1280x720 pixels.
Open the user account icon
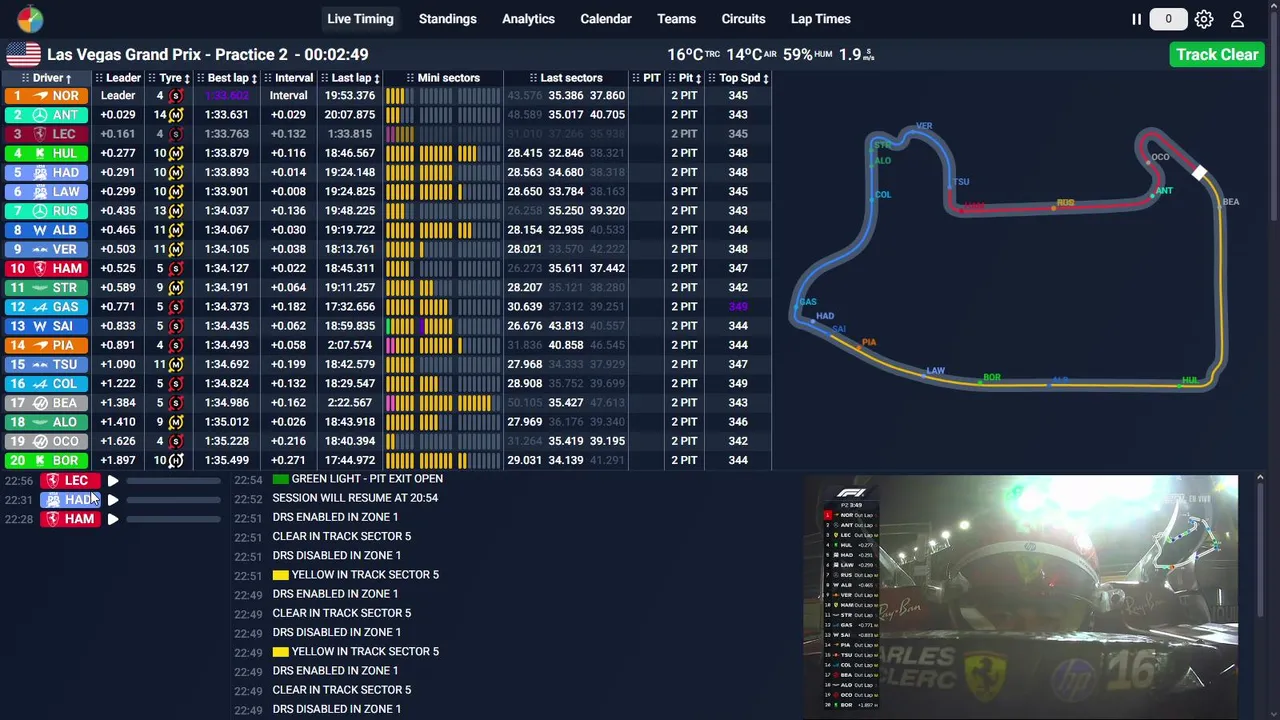(1237, 19)
